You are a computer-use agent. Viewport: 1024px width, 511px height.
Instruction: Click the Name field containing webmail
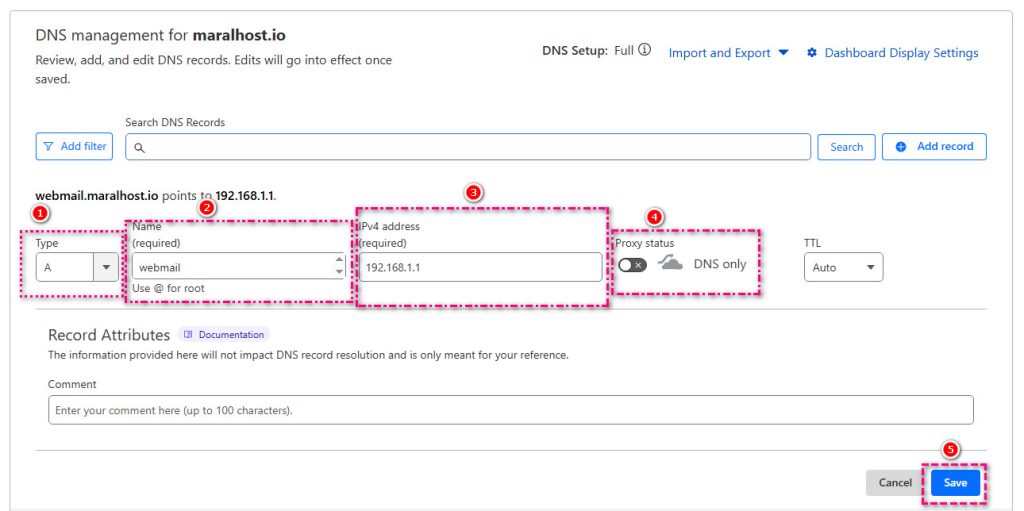[x=230, y=267]
